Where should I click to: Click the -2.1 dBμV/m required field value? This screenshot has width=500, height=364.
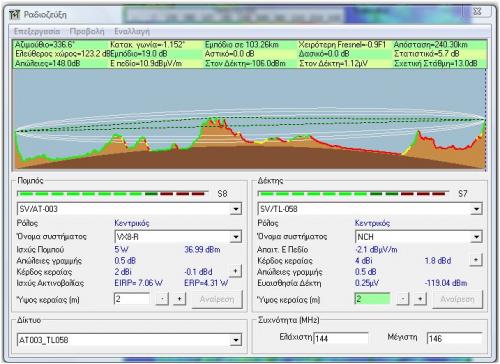click(x=376, y=249)
